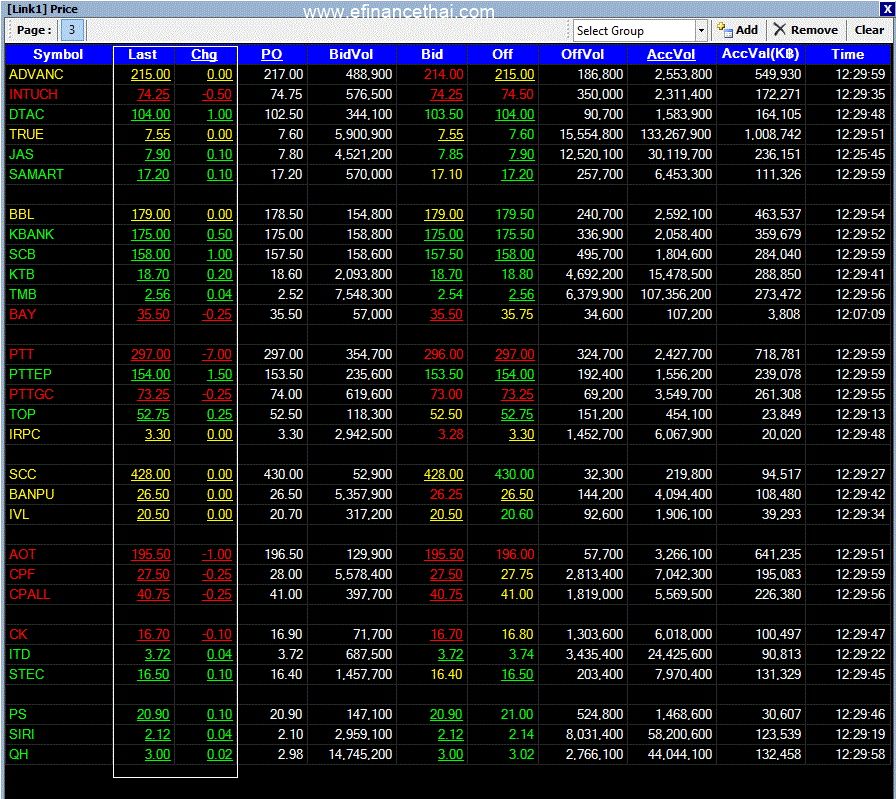Click QH BidVol 14,745,200
Screen dimensions: 896x799
[x=361, y=754]
